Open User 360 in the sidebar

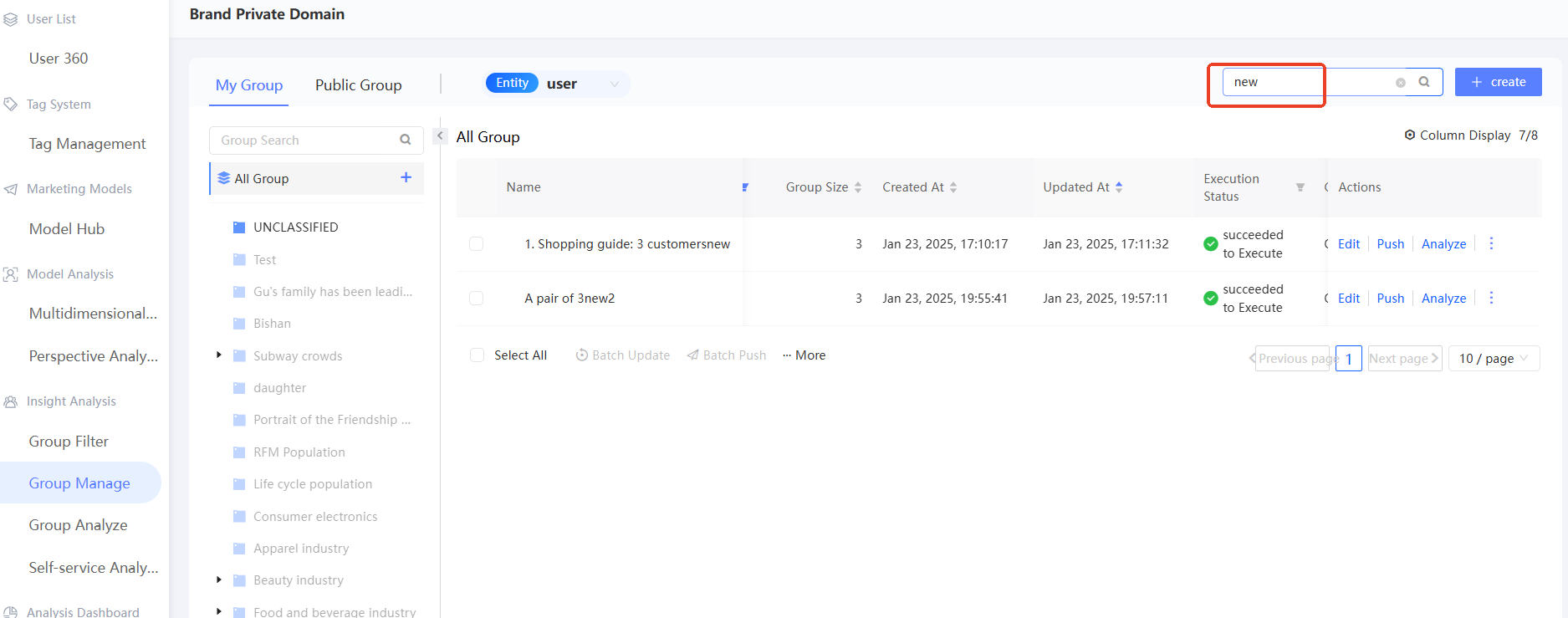pos(59,59)
